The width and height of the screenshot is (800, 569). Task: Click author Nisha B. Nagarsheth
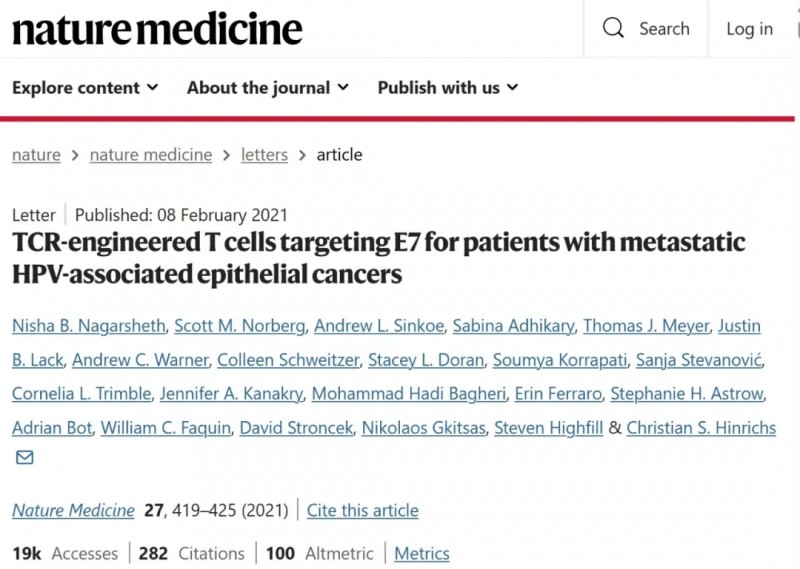click(86, 326)
